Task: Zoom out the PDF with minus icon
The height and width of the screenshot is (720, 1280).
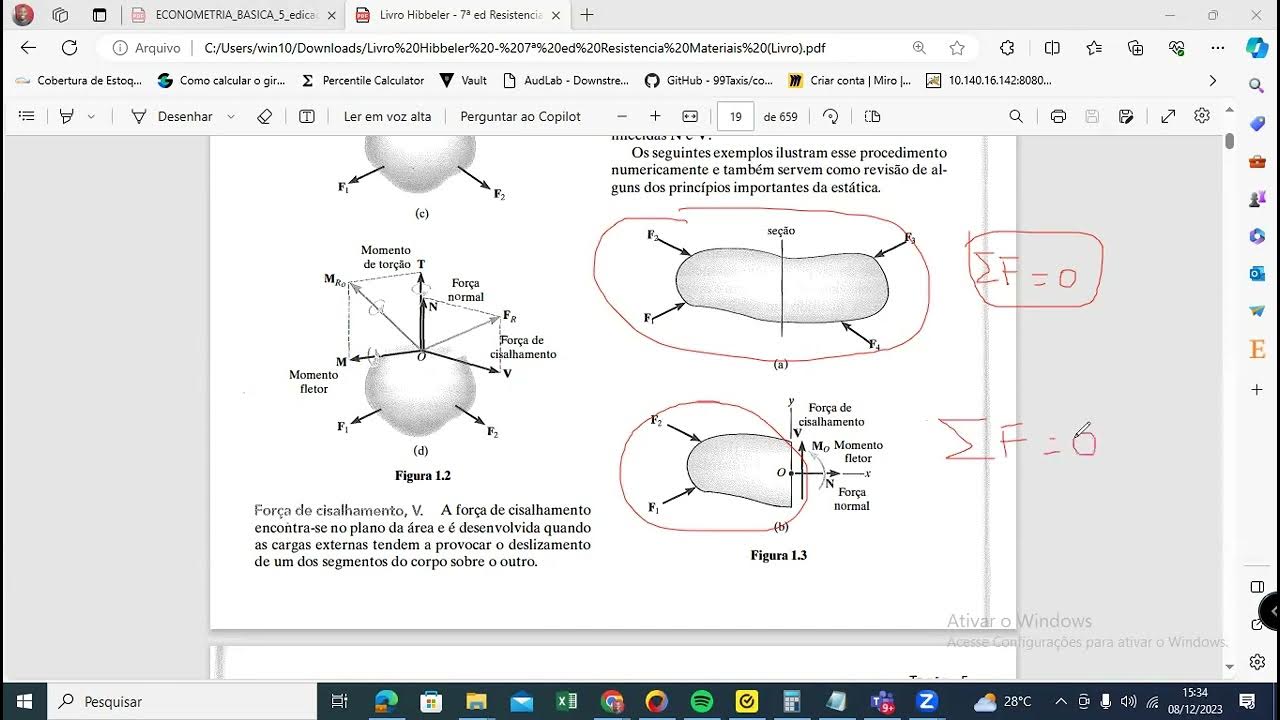Action: (622, 116)
